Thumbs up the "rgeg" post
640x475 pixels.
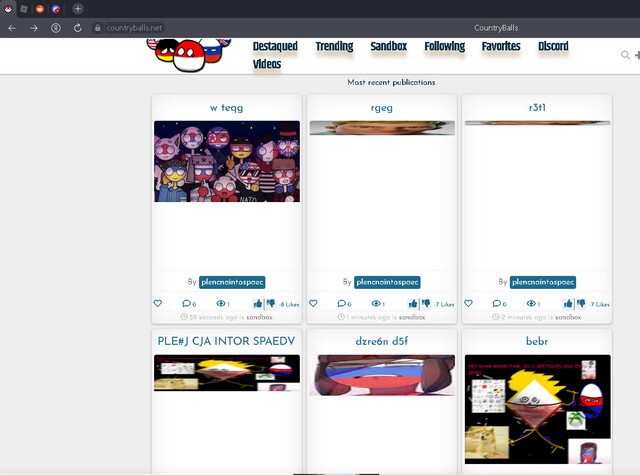point(413,304)
